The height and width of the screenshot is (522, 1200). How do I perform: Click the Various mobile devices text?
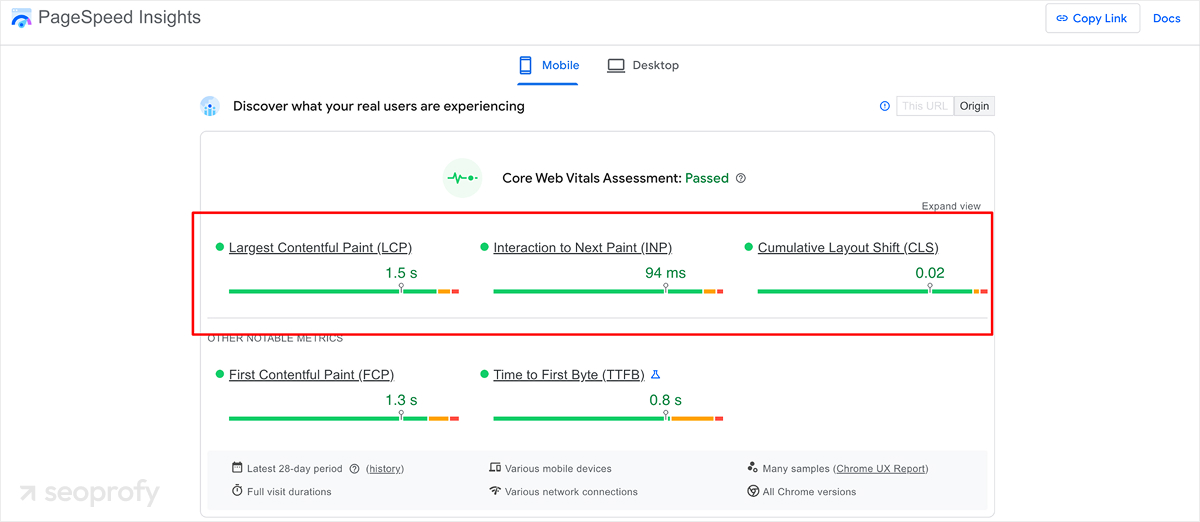click(558, 468)
